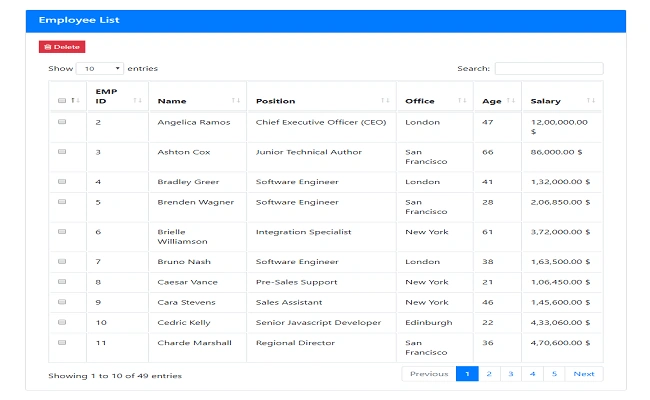Check the Angelica Ramos row checkbox
The width and height of the screenshot is (650, 400).
pos(62,122)
